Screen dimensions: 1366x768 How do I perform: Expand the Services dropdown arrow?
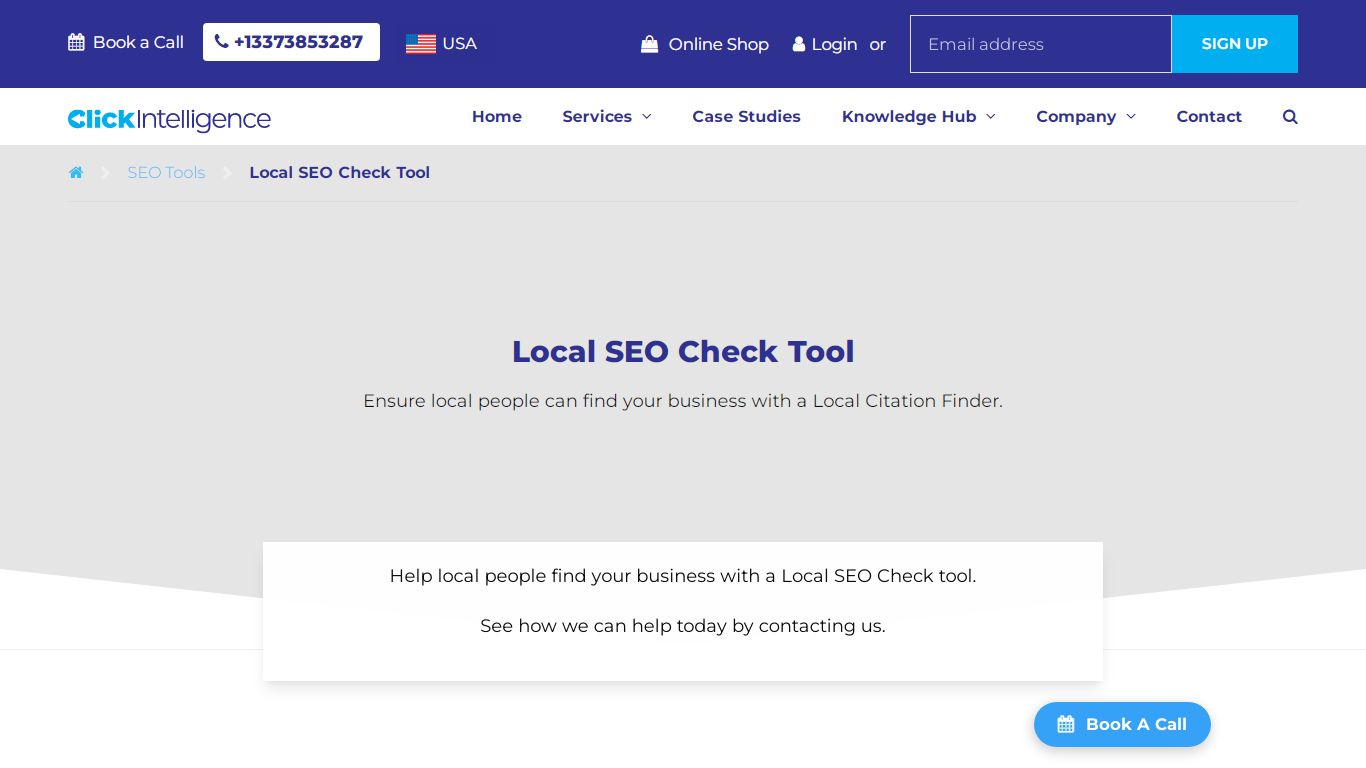click(x=647, y=117)
